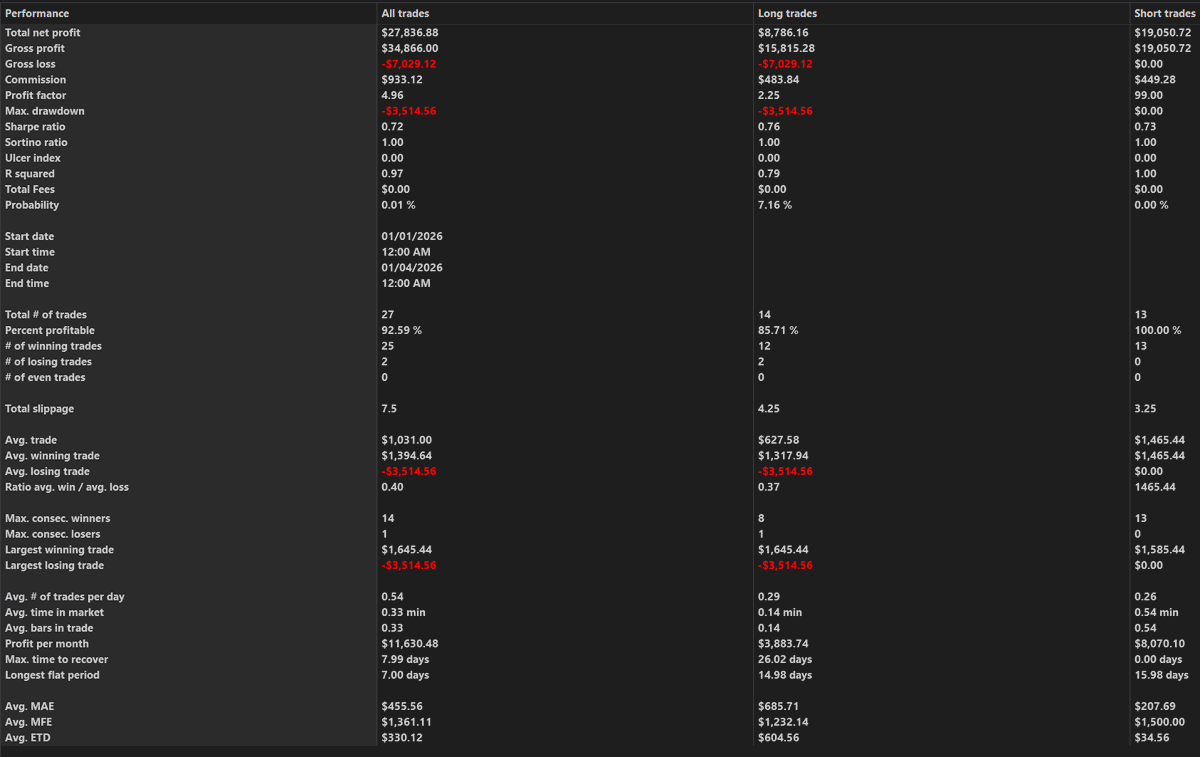Click the 4.25 long slippage value
The width and height of the screenshot is (1200, 757).
click(x=768, y=409)
